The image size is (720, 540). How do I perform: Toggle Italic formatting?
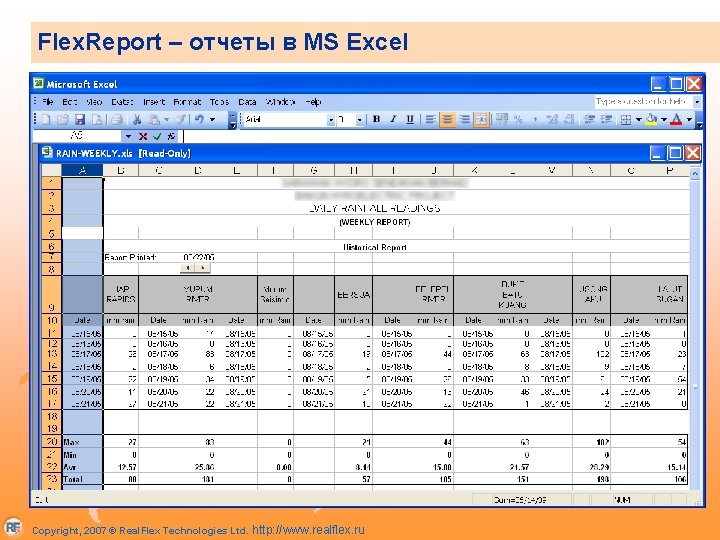[x=393, y=119]
